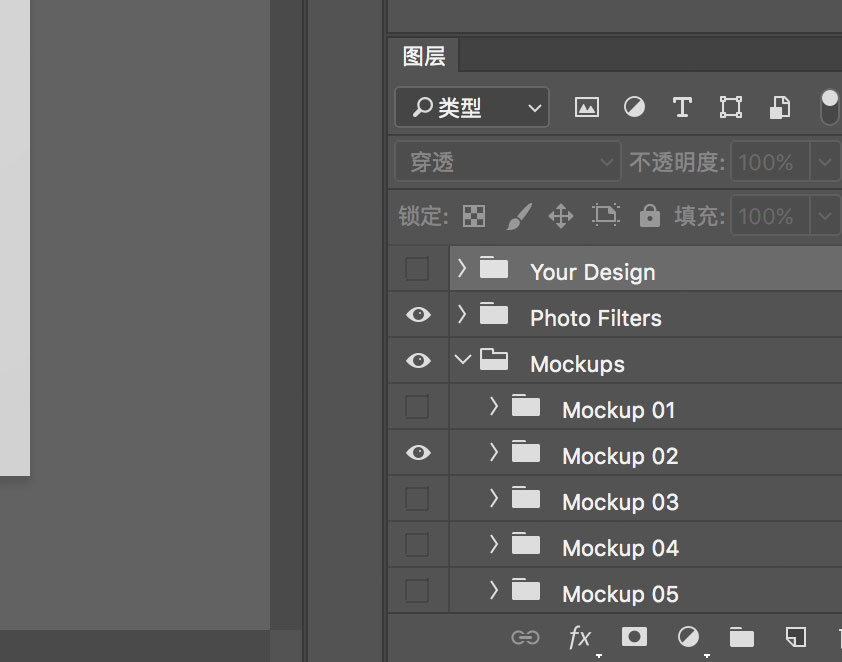The image size is (842, 662).
Task: Enable lock transparent pixels
Action: point(473,215)
